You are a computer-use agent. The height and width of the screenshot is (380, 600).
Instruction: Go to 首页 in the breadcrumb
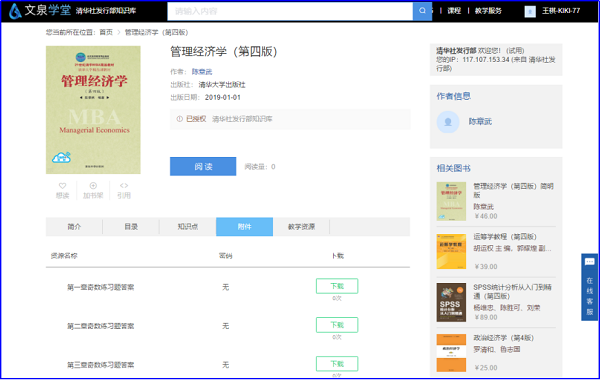point(106,32)
